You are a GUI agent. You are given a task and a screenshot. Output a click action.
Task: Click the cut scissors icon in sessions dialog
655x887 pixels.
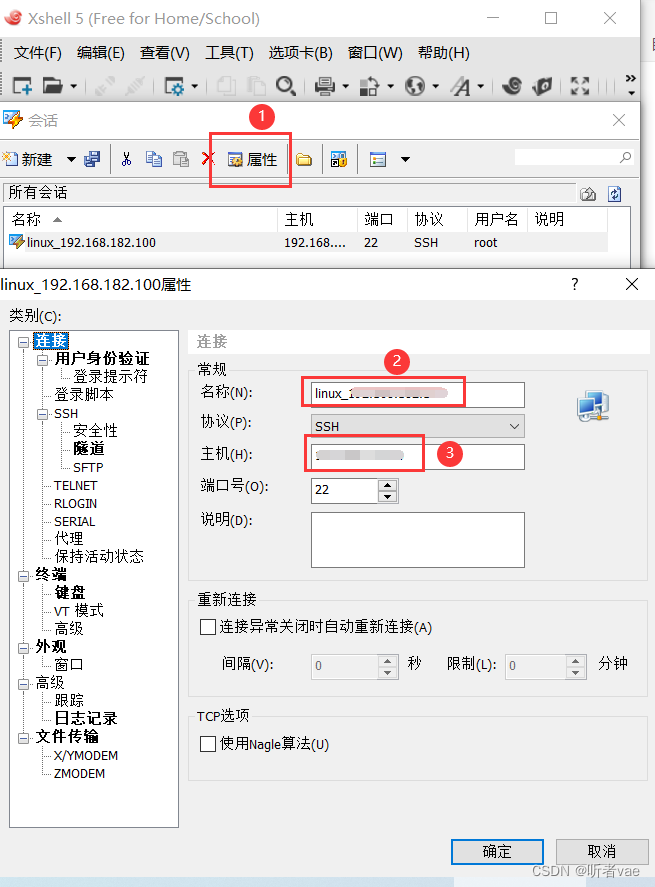point(127,159)
